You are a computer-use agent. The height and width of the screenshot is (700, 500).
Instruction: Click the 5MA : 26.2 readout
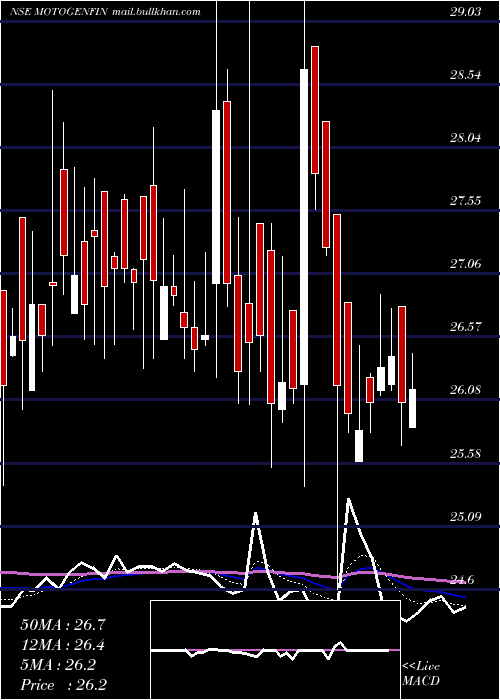click(x=58, y=665)
